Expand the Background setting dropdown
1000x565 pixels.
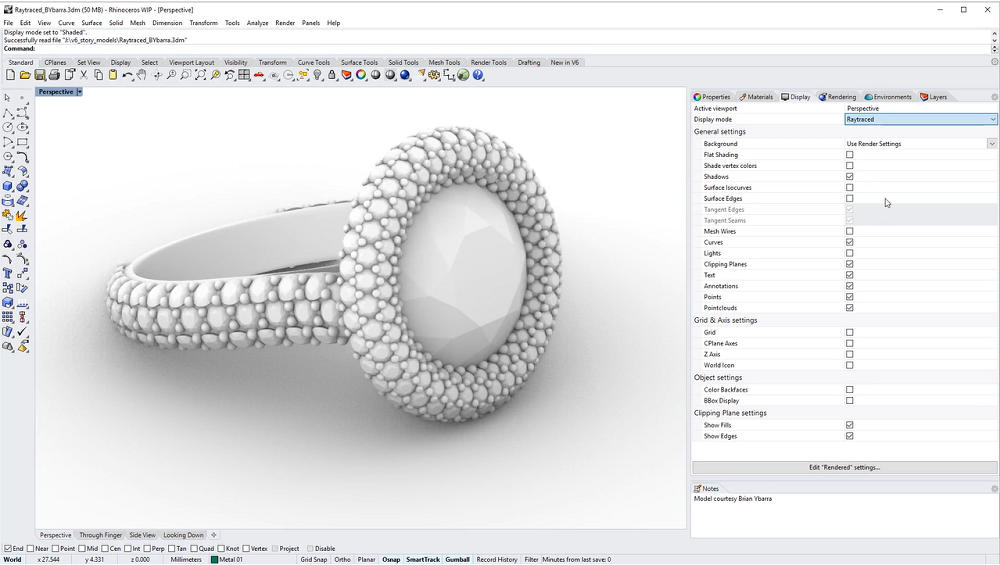tap(992, 144)
